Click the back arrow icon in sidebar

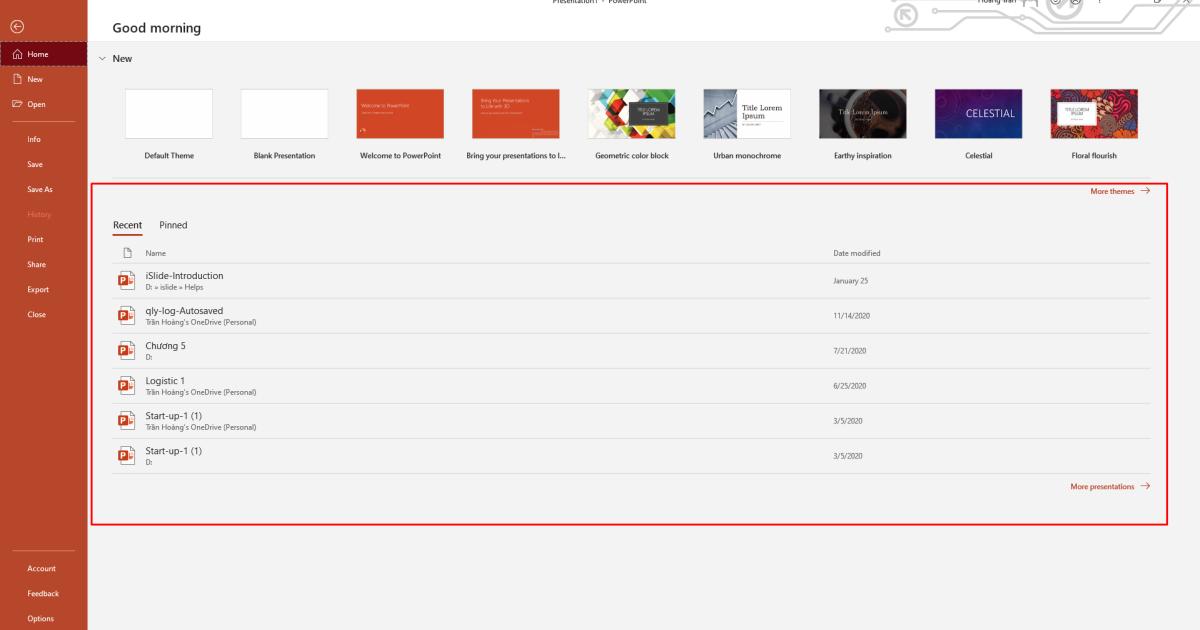pos(15,25)
